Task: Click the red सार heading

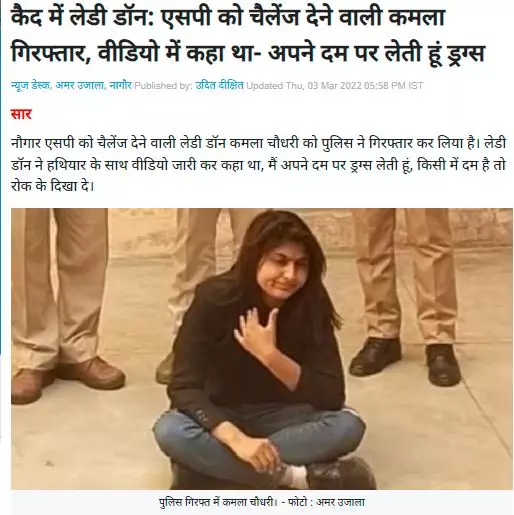Action: (x=21, y=114)
